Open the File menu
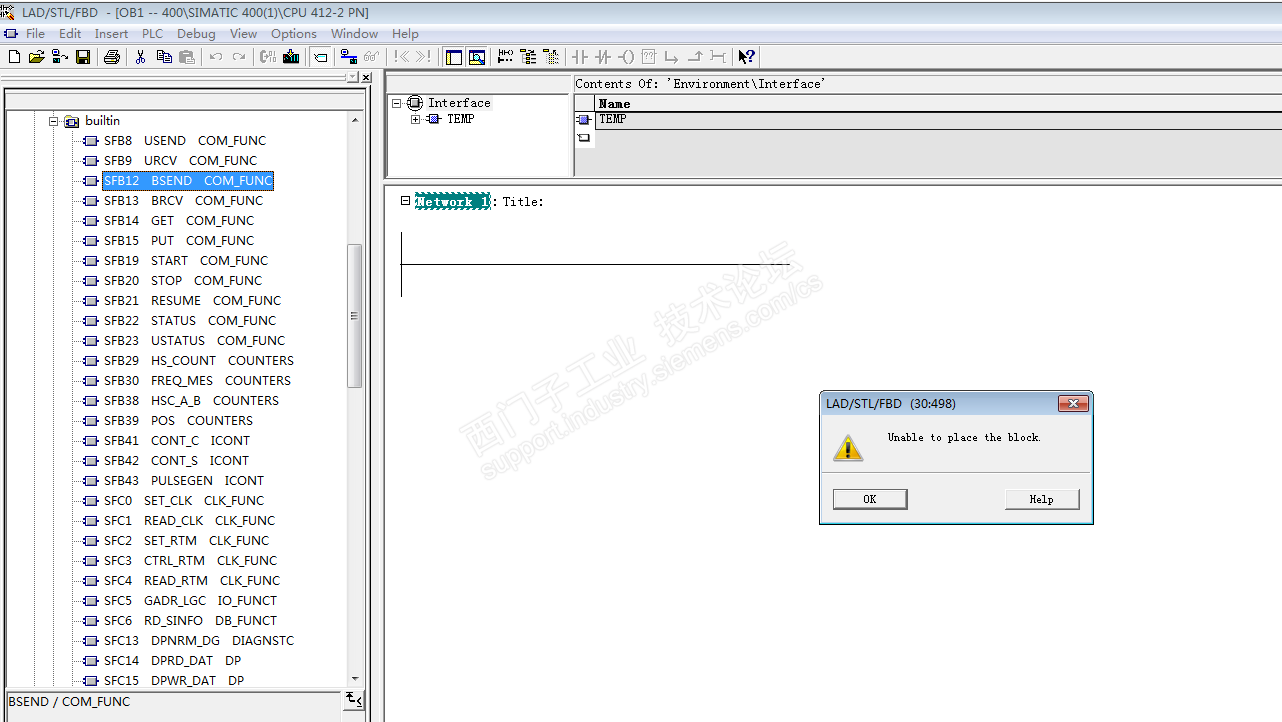Image resolution: width=1282 pixels, height=722 pixels. (35, 34)
